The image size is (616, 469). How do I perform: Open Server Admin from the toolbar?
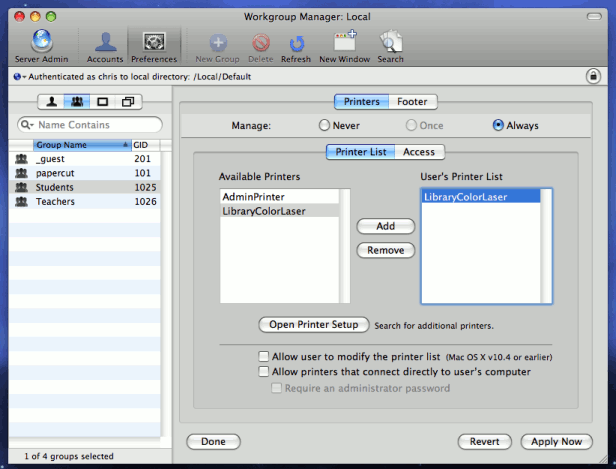click(x=42, y=46)
